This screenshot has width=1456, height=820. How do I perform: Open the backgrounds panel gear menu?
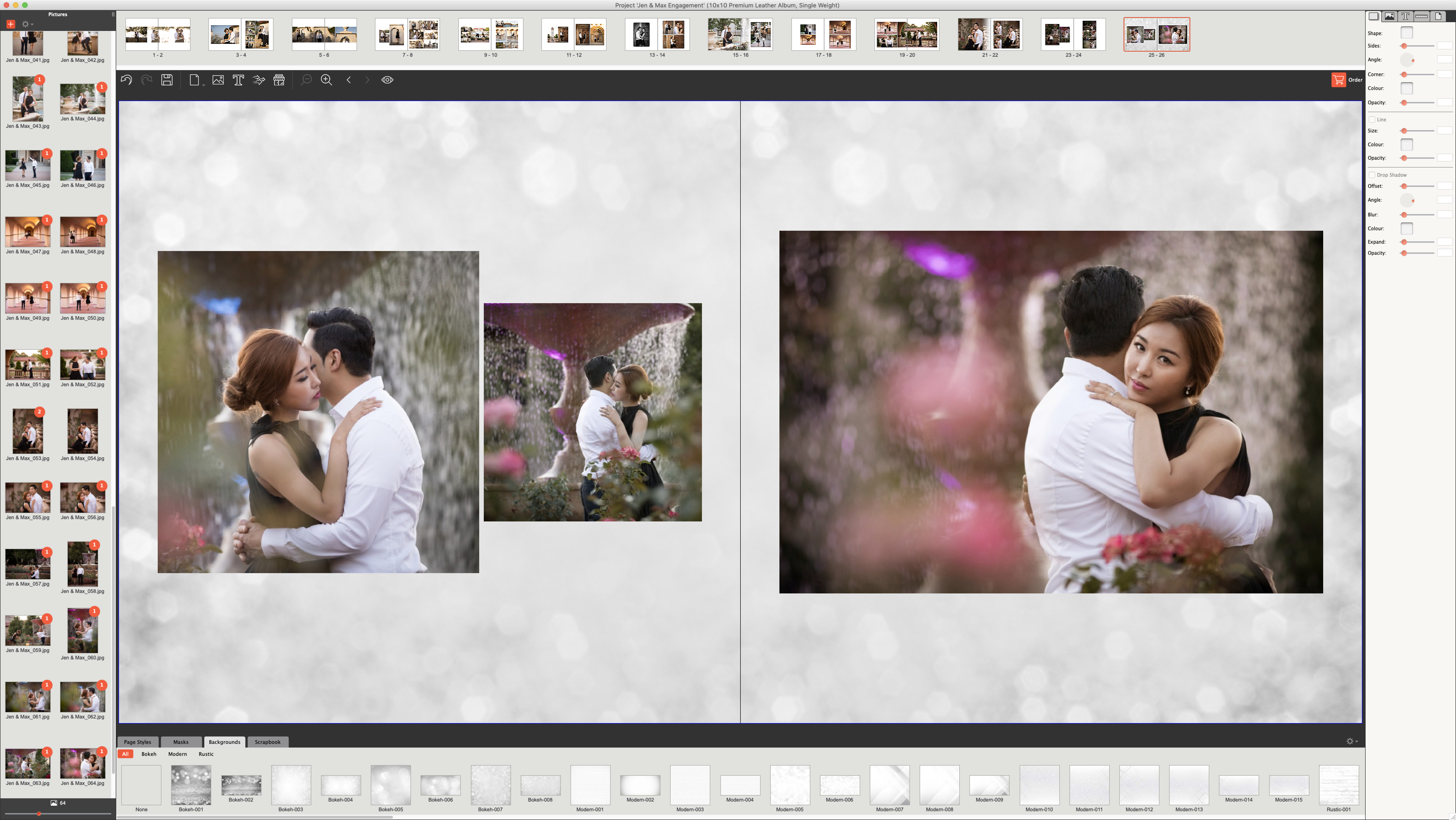tap(1352, 741)
